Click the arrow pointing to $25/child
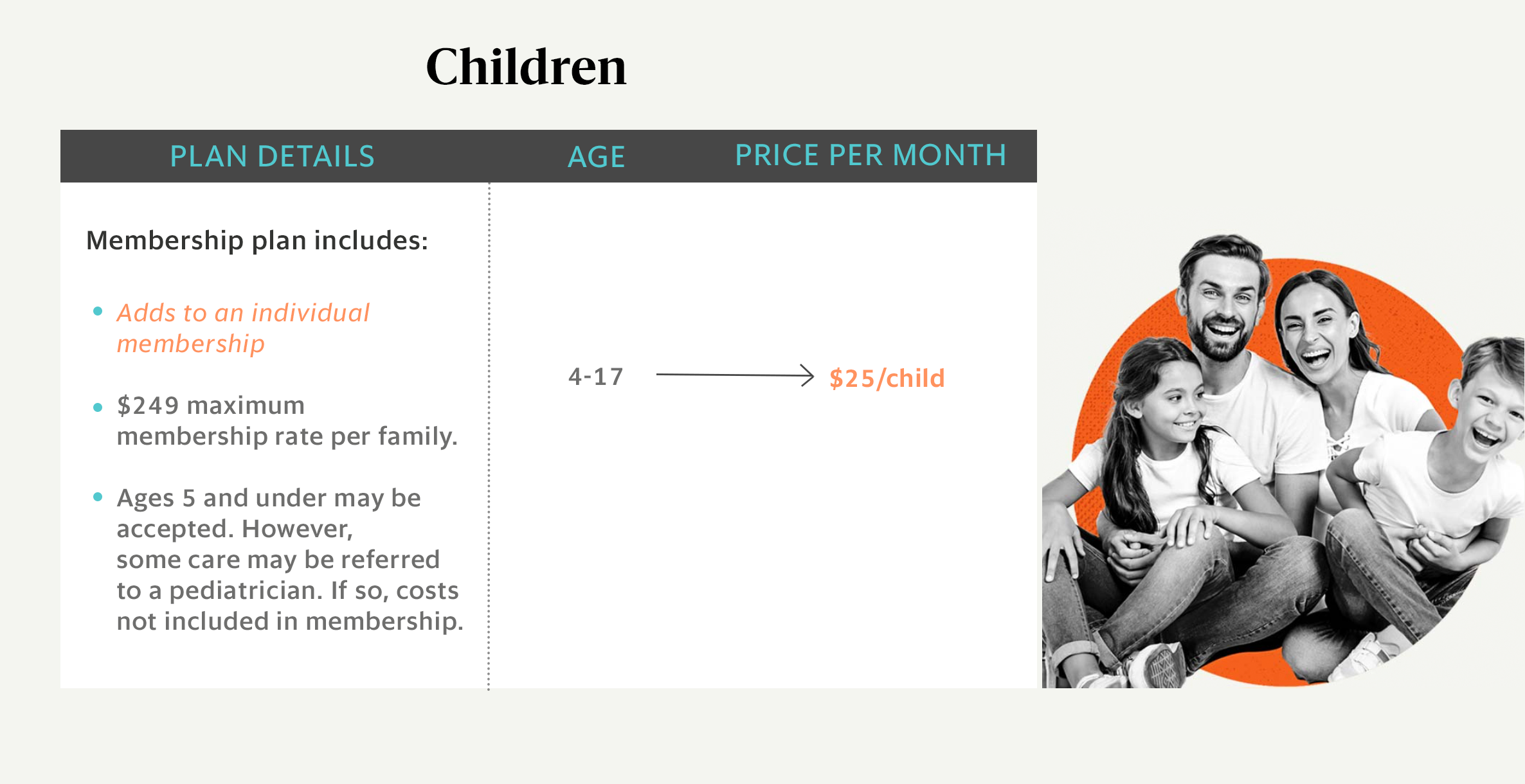The height and width of the screenshot is (784, 1525). point(735,375)
